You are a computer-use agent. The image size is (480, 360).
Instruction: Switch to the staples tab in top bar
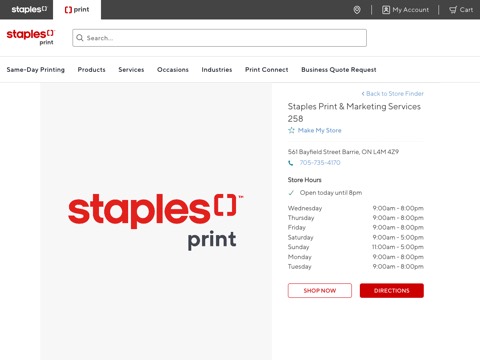29,10
